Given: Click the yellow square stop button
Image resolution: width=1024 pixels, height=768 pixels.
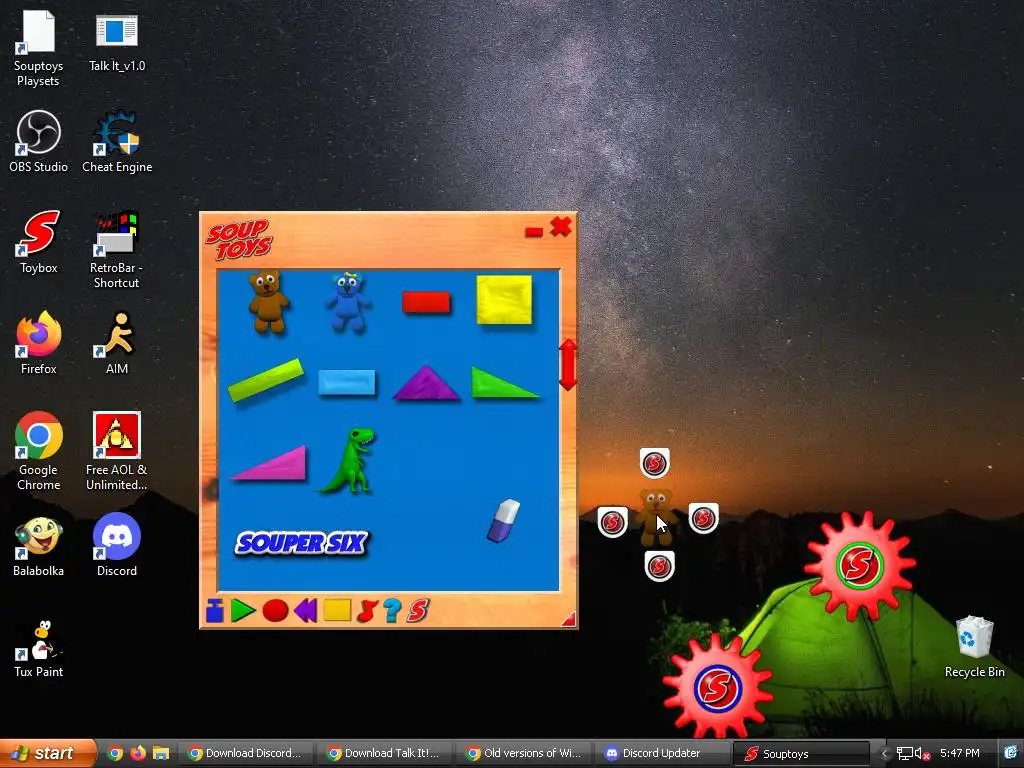Looking at the screenshot, I should (338, 610).
